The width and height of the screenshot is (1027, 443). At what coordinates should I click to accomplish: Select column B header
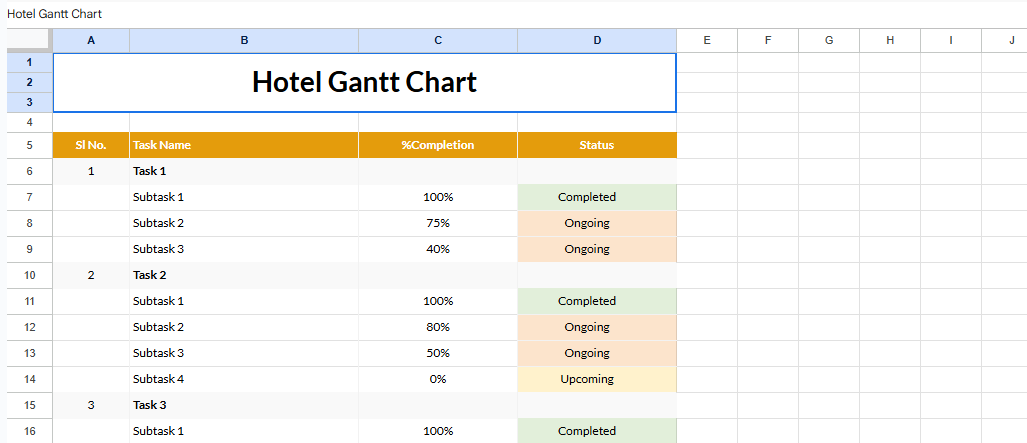[244, 40]
